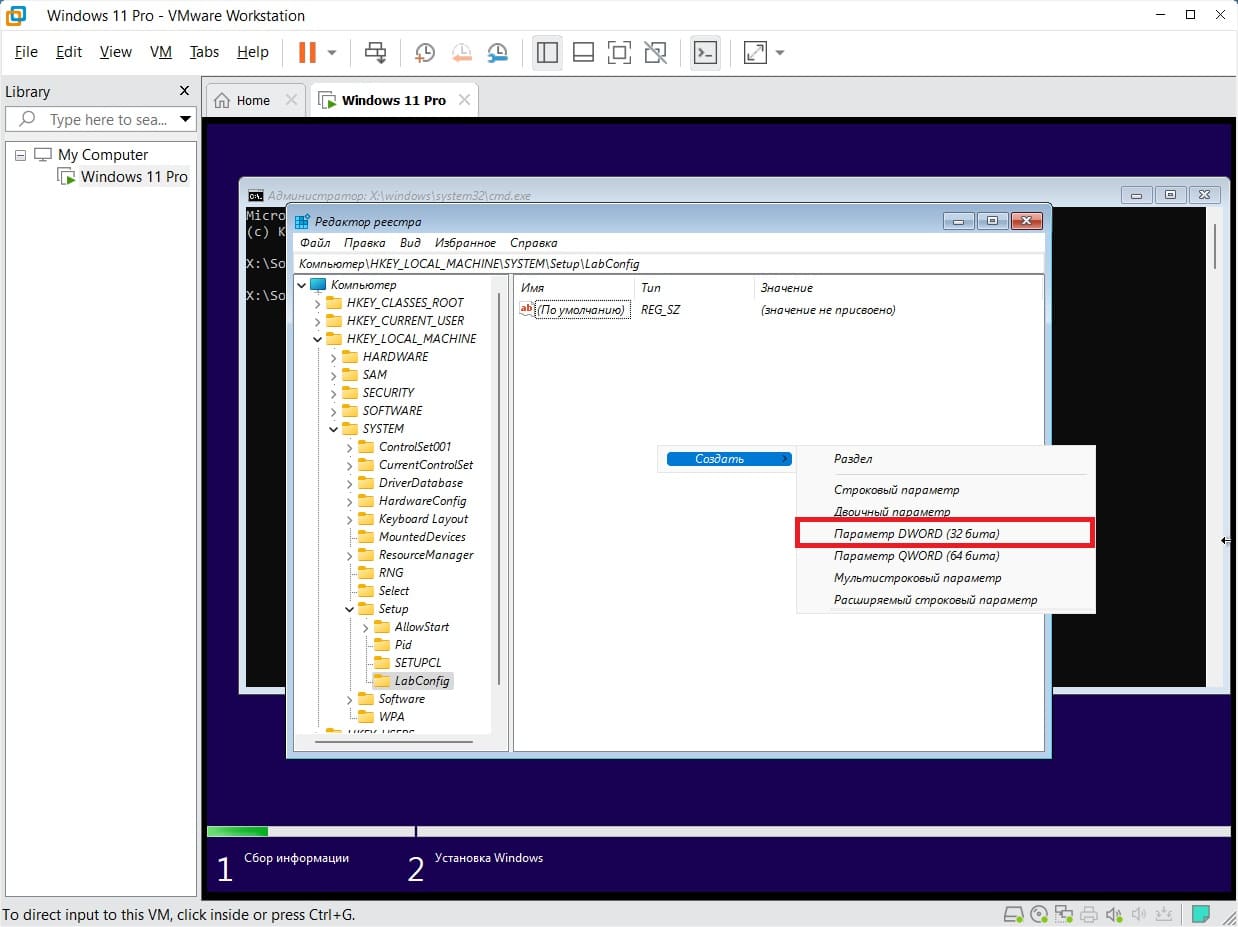This screenshot has height=927, width=1238.
Task: Revert the VM to its previous snapshot
Action: (461, 52)
